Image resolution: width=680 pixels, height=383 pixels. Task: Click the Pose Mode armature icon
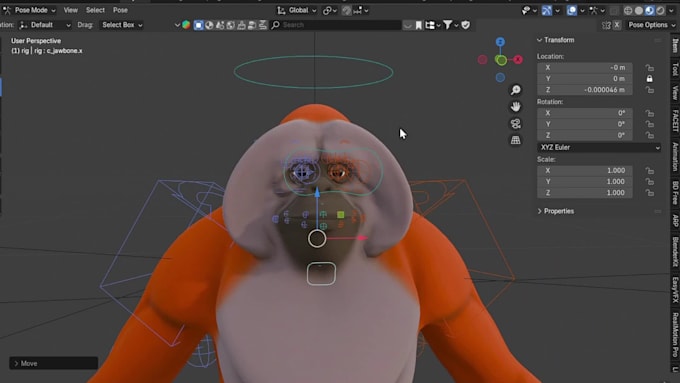click(7, 10)
